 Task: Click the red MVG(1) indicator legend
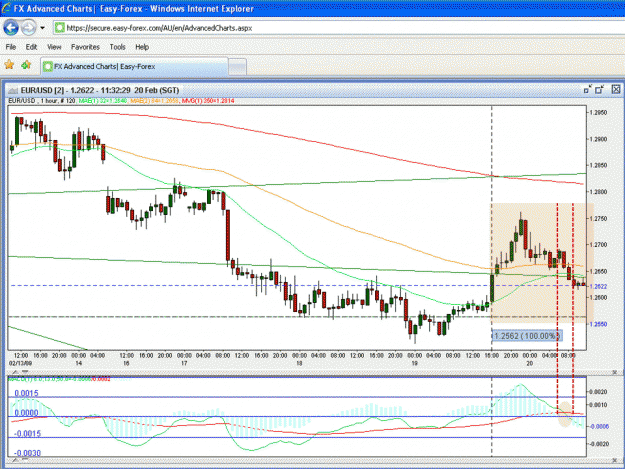tap(208, 101)
